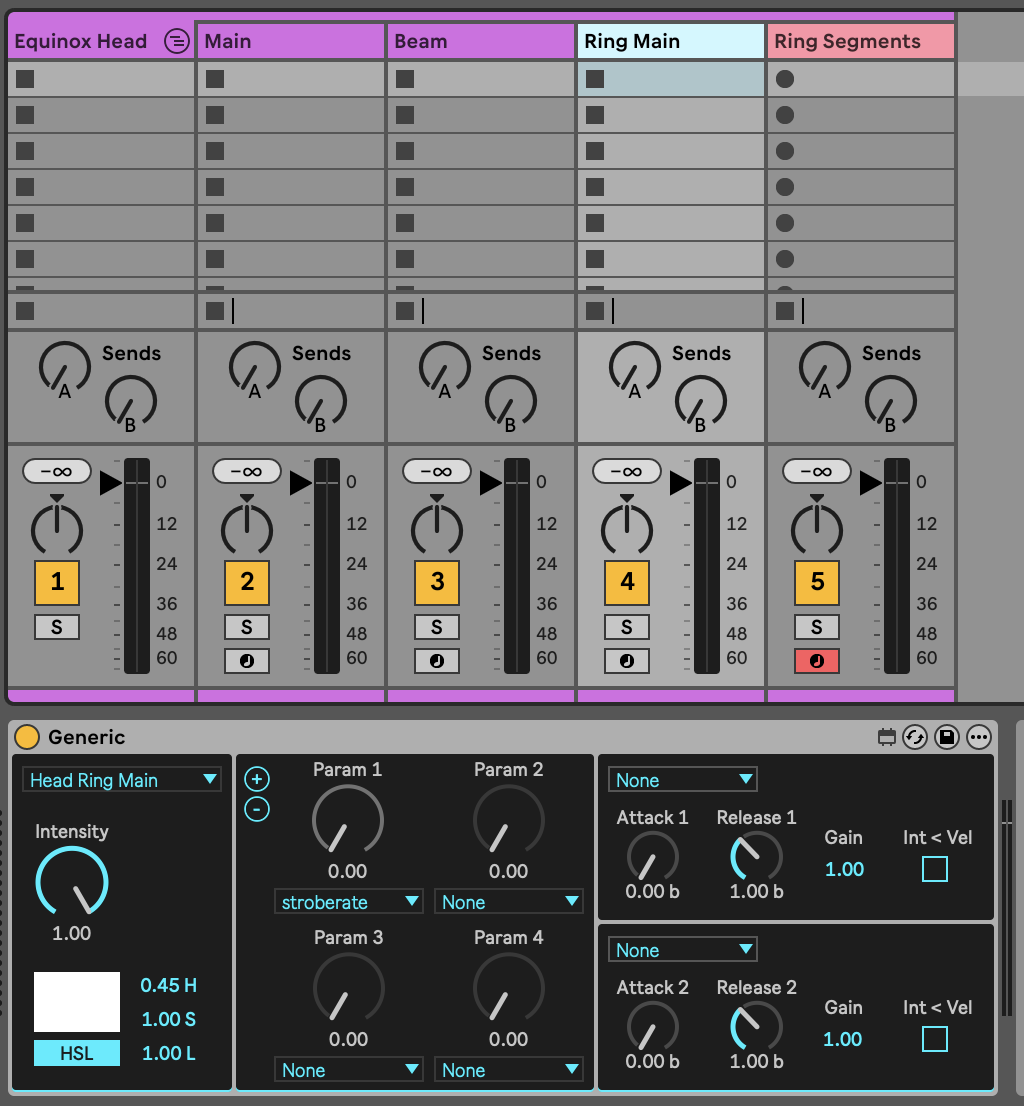Solo the Ring Main track
This screenshot has width=1024, height=1106.
tap(627, 627)
